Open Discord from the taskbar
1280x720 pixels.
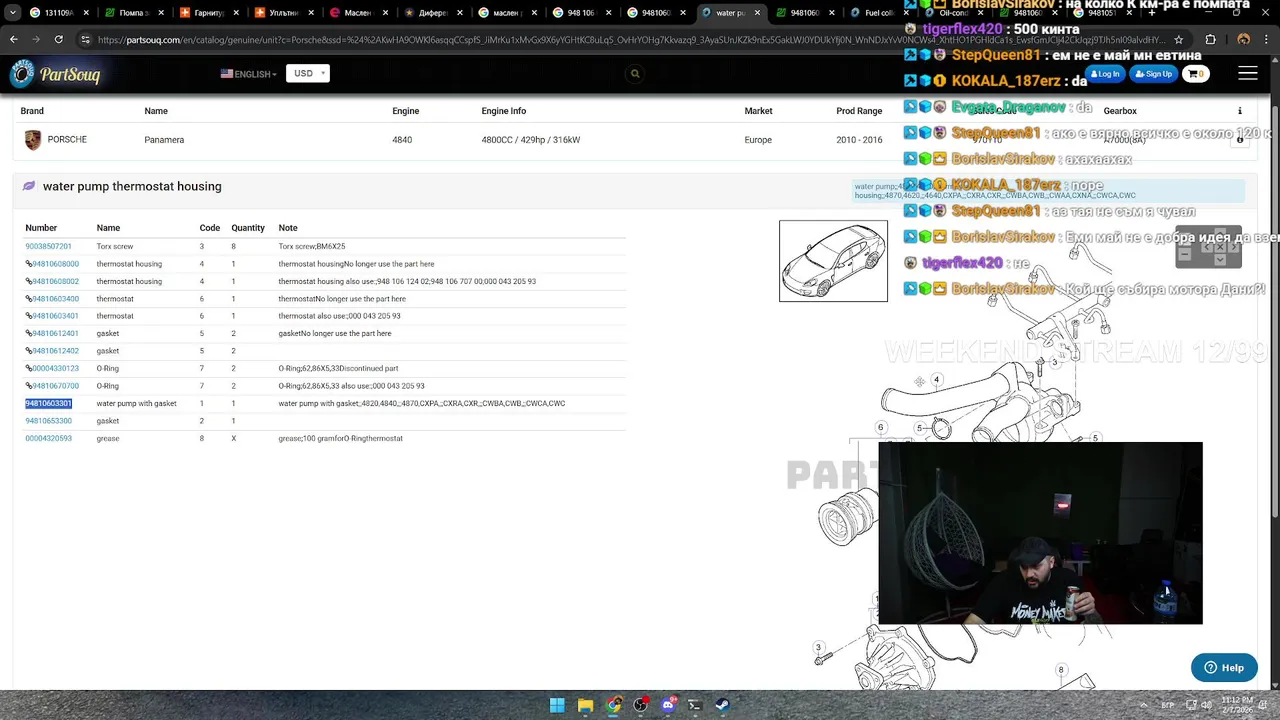[668, 705]
